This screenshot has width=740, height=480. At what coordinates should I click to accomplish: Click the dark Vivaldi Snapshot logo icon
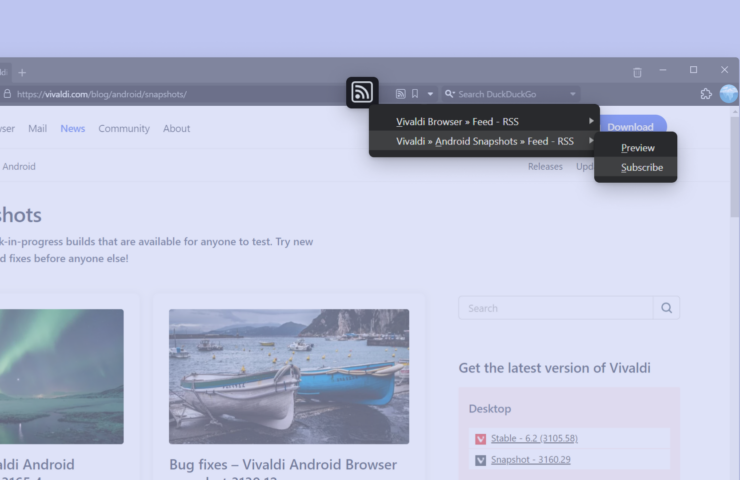[480, 460]
